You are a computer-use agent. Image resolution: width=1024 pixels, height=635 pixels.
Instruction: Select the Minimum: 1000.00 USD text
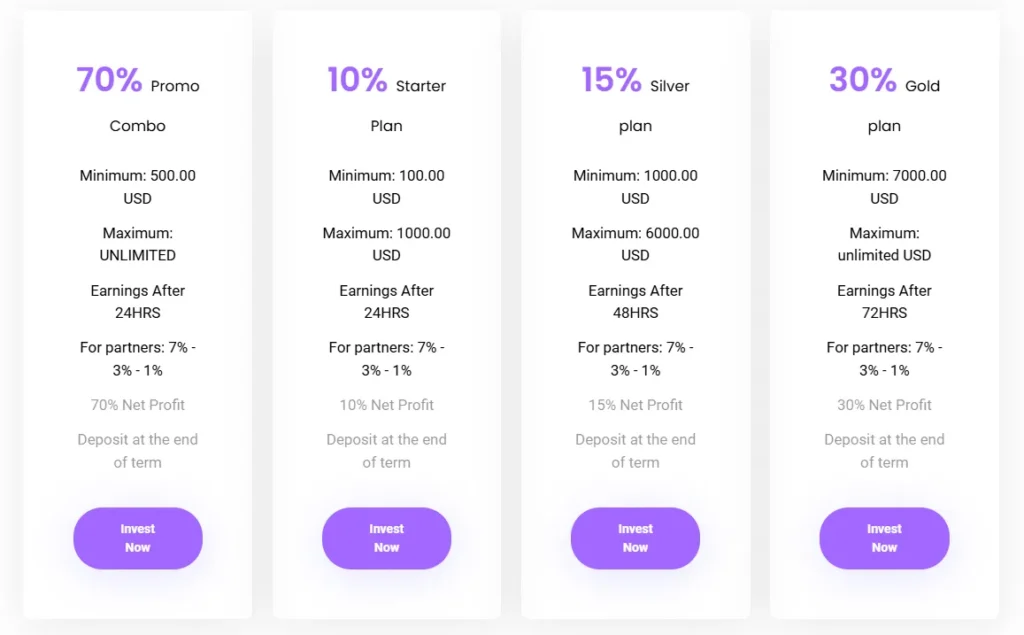pyautogui.click(x=635, y=187)
